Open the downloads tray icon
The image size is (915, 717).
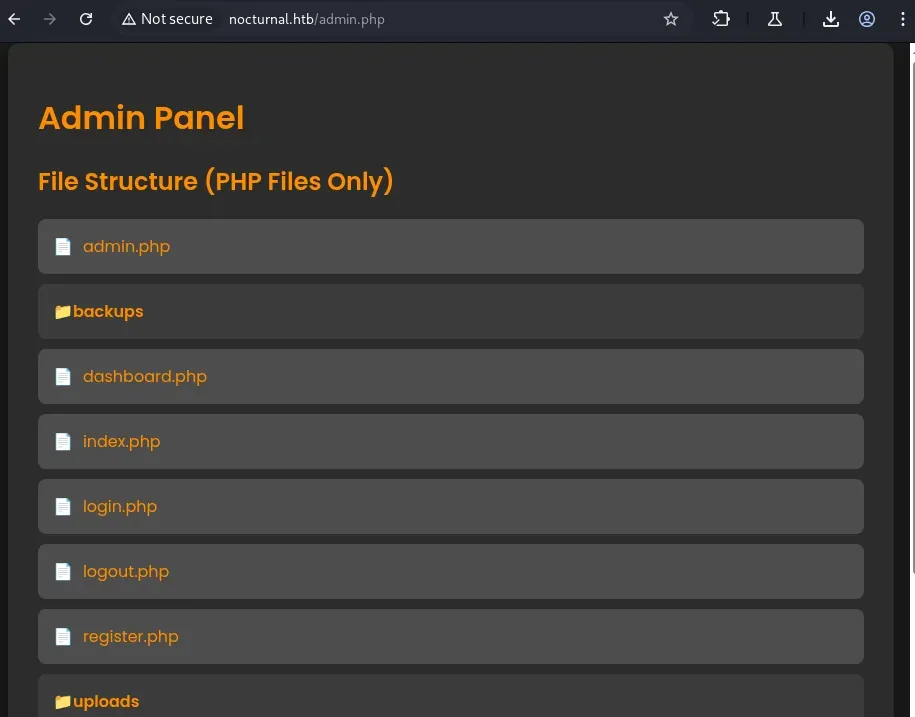tap(831, 19)
